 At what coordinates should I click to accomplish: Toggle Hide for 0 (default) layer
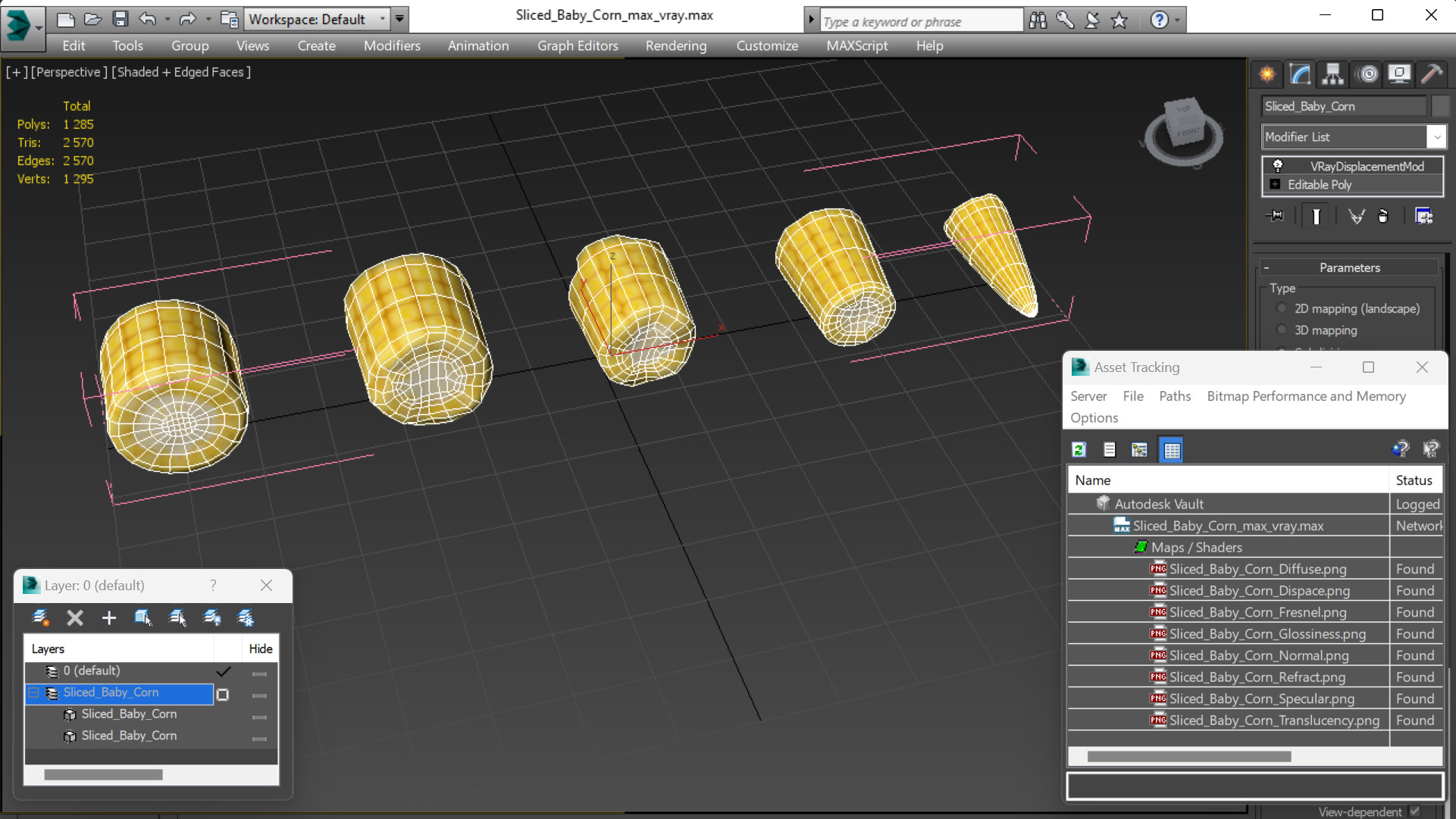click(259, 673)
